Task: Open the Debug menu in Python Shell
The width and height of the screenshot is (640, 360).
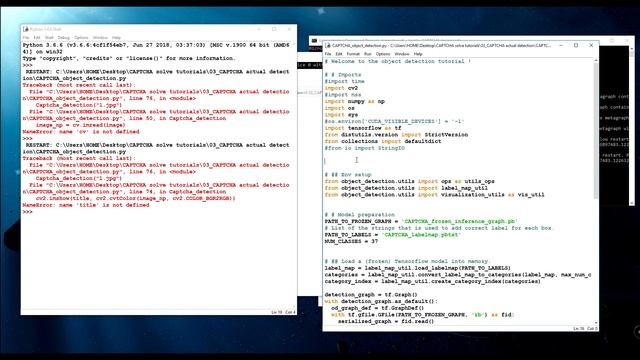Action: point(63,38)
